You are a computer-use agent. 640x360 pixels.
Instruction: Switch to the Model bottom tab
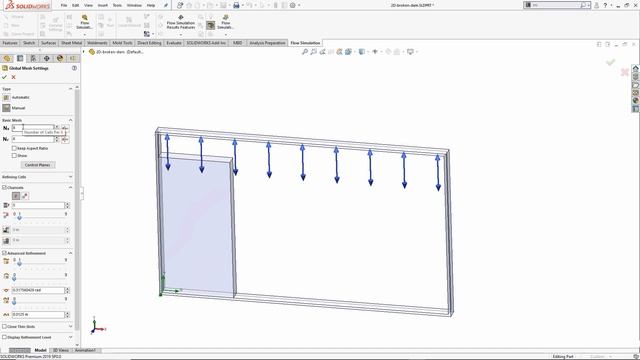[x=40, y=350]
